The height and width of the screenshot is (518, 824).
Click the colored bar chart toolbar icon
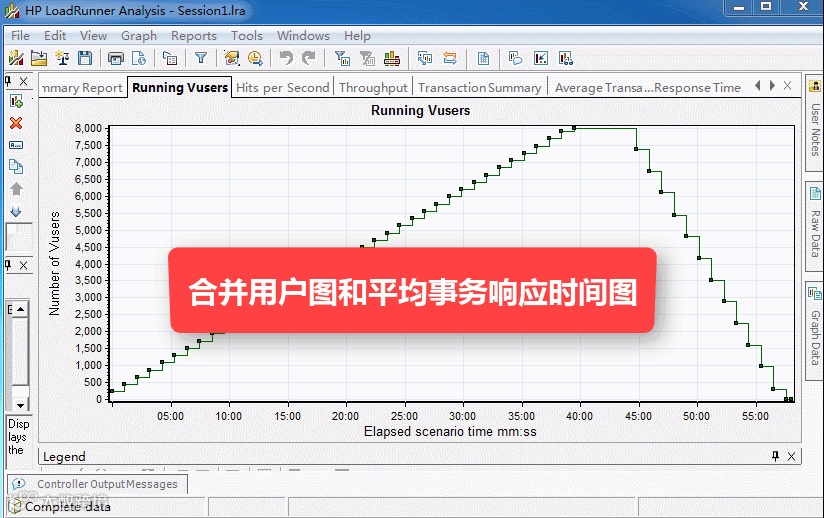(392, 58)
